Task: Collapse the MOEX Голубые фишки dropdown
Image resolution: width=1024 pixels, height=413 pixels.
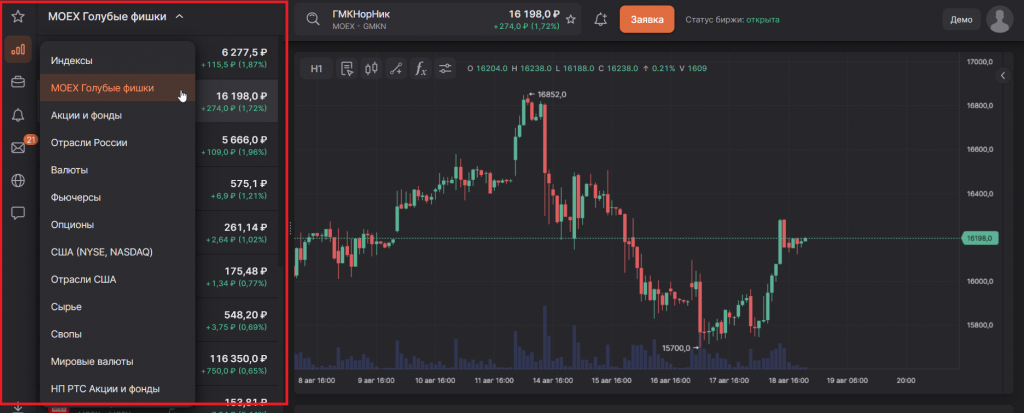Action: tap(116, 16)
